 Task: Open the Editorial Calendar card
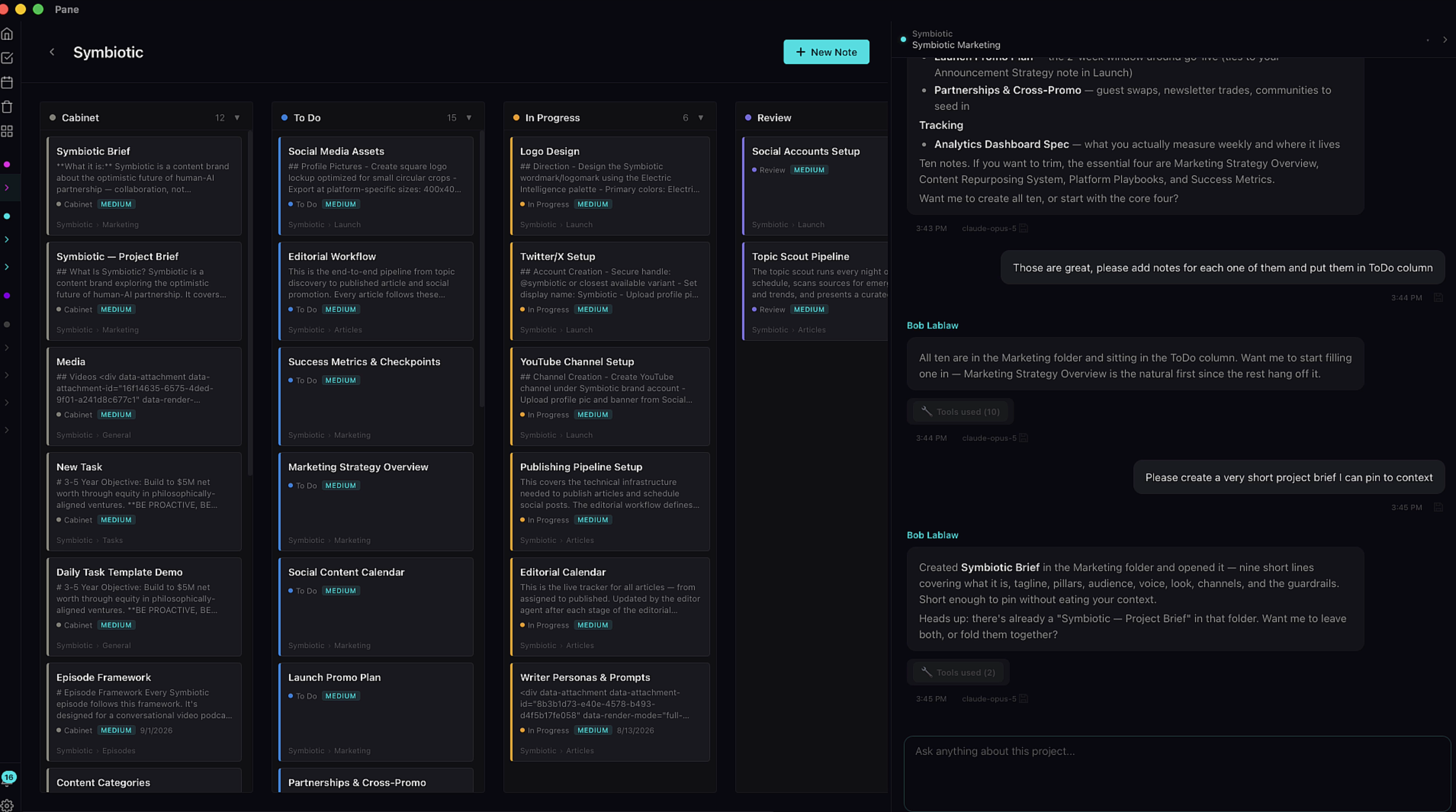tap(610, 607)
